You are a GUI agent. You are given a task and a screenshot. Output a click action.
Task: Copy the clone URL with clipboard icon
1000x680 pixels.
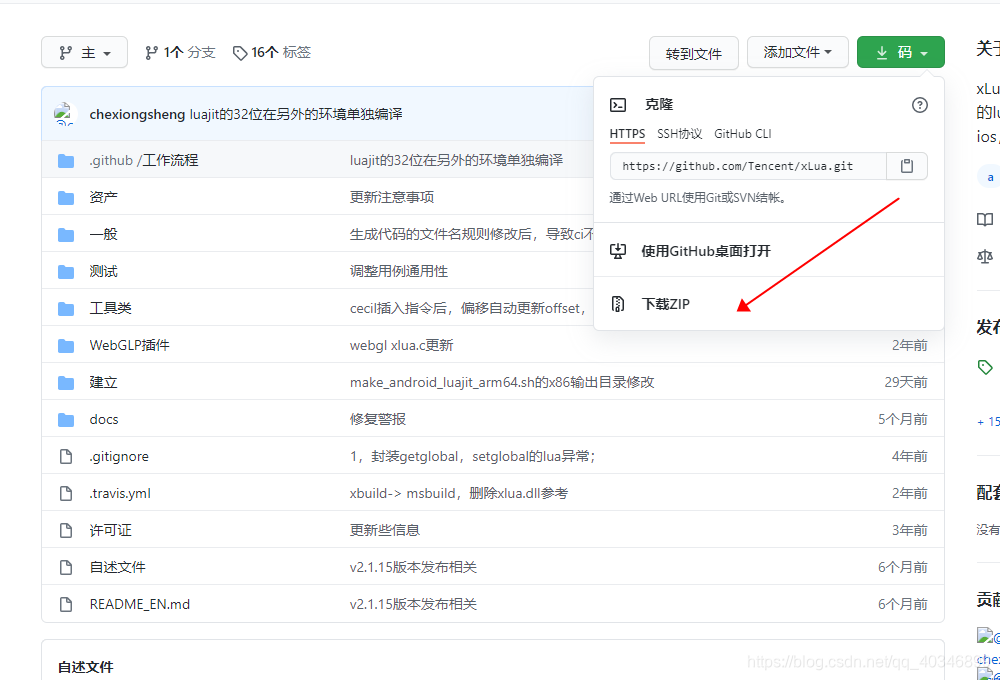pyautogui.click(x=906, y=166)
